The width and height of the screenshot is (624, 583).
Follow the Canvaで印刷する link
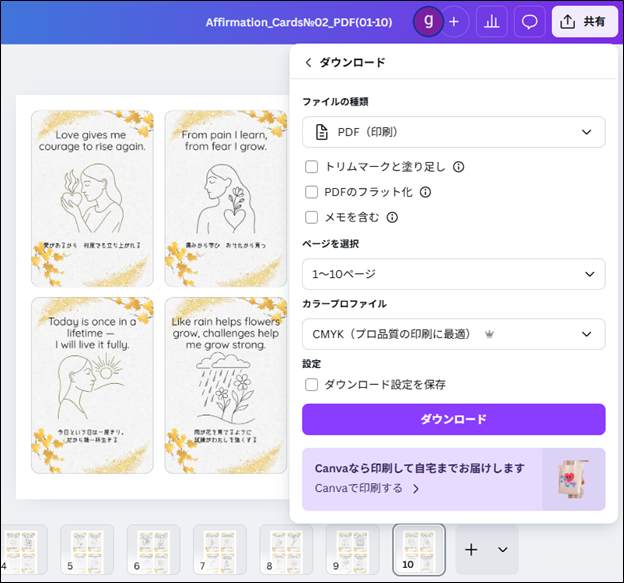365,488
